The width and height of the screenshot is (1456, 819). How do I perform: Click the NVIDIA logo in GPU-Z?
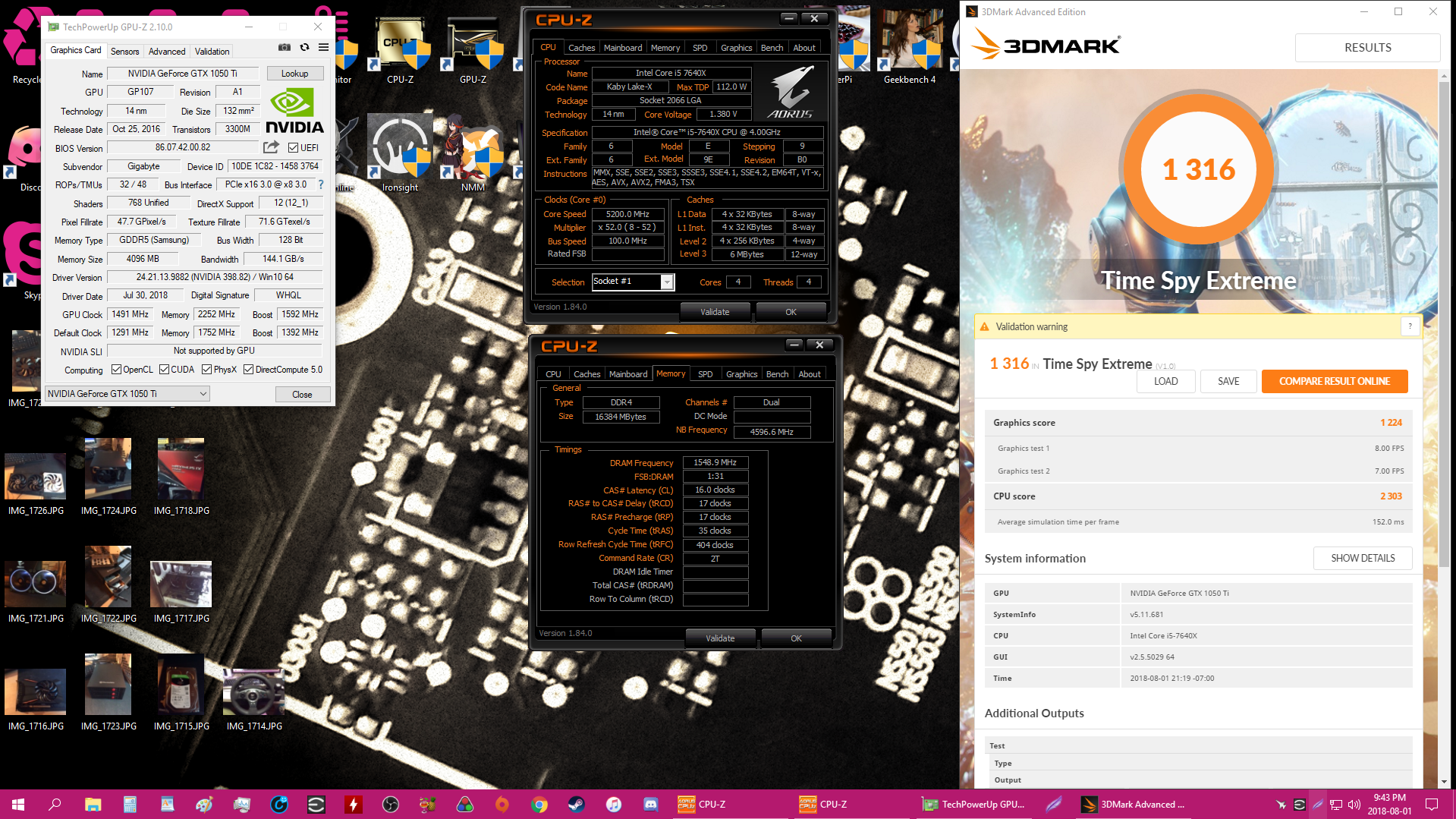pyautogui.click(x=294, y=111)
